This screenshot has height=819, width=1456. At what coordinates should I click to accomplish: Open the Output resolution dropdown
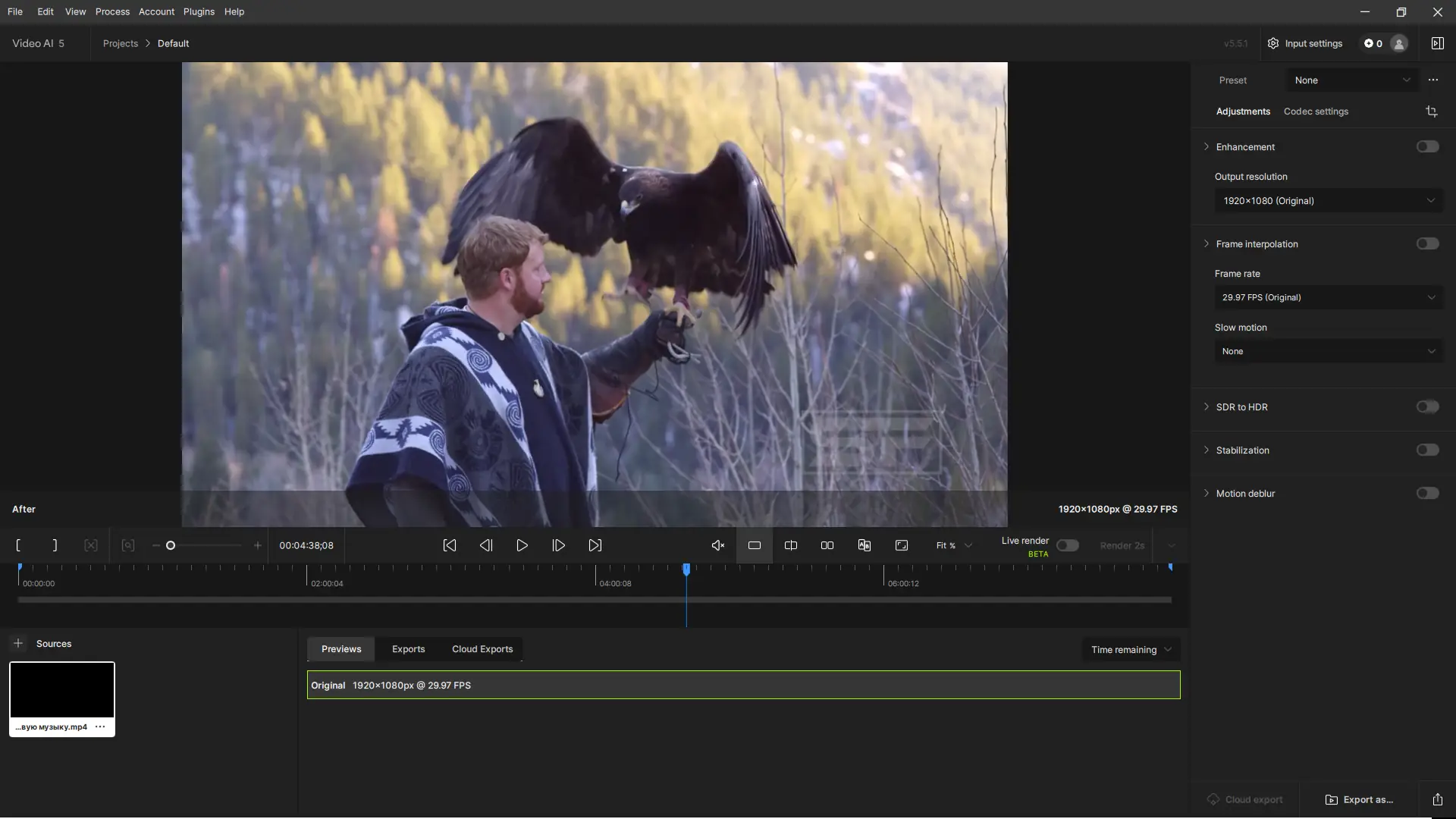click(x=1328, y=201)
